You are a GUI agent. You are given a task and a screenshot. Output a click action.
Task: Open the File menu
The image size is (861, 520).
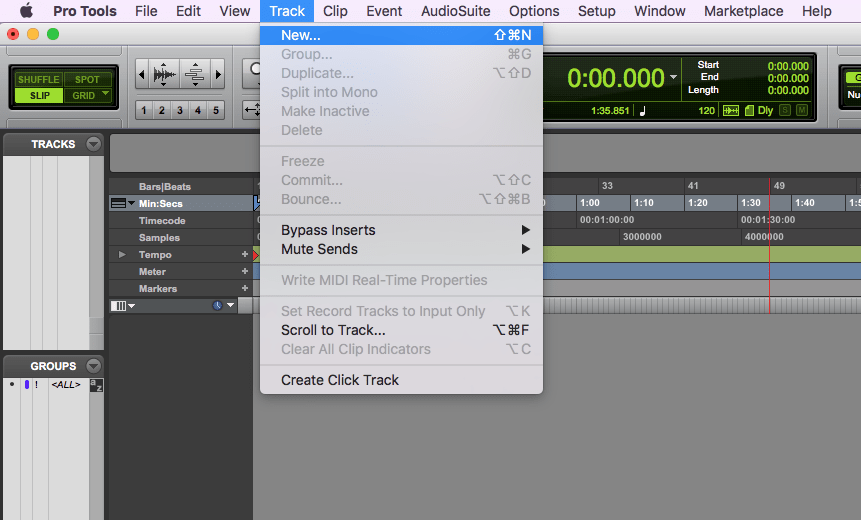click(146, 11)
